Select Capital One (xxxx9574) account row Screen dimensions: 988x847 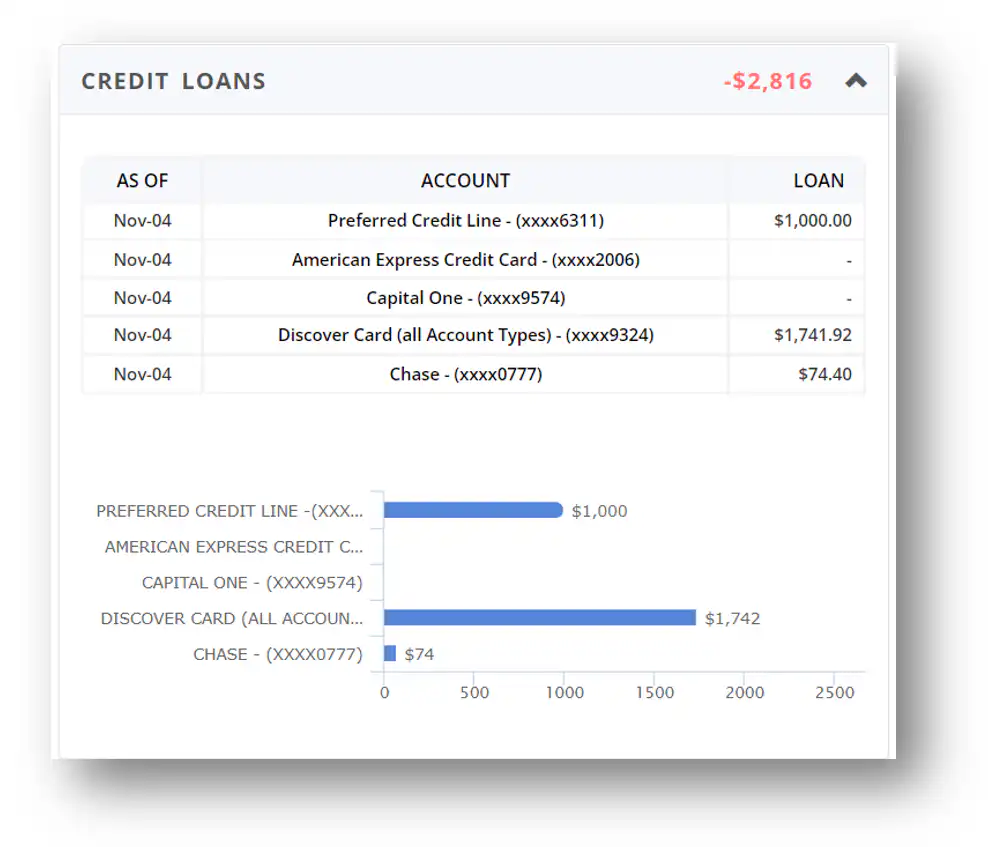point(465,298)
